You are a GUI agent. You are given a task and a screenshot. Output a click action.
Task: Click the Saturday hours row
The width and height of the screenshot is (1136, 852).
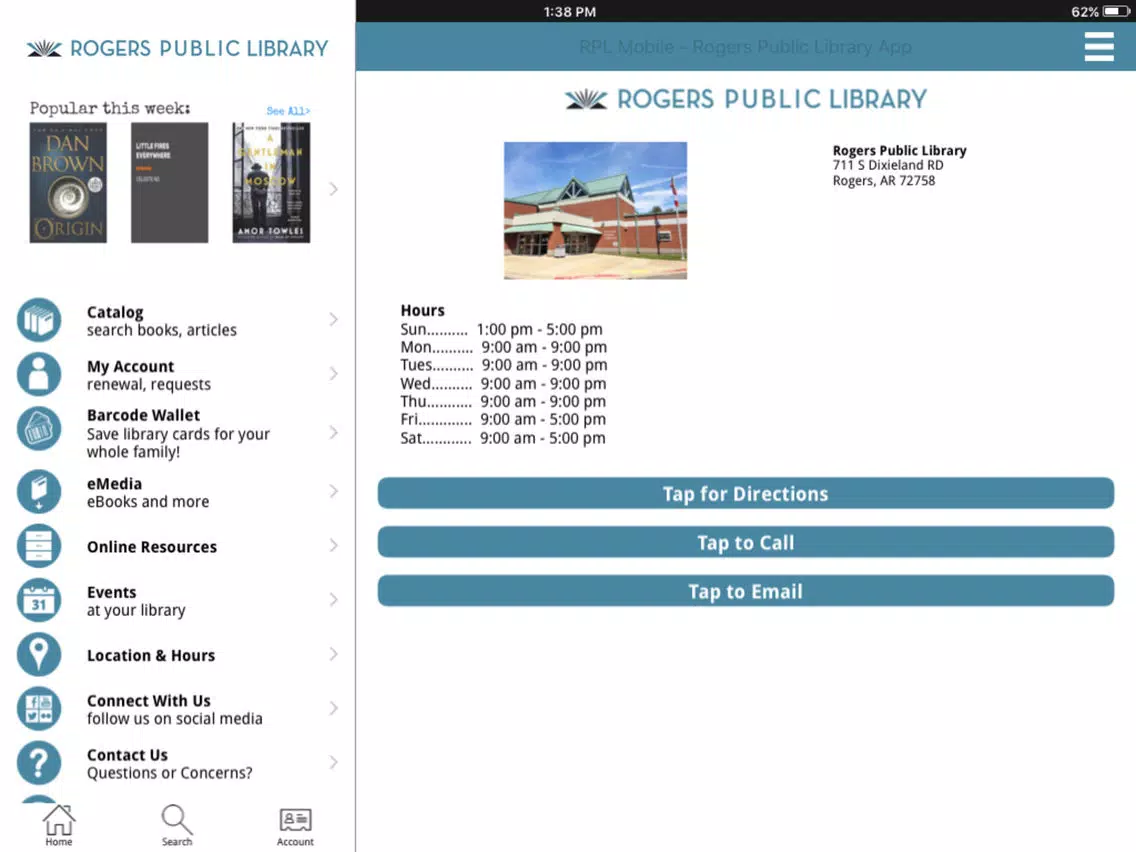[x=503, y=438]
